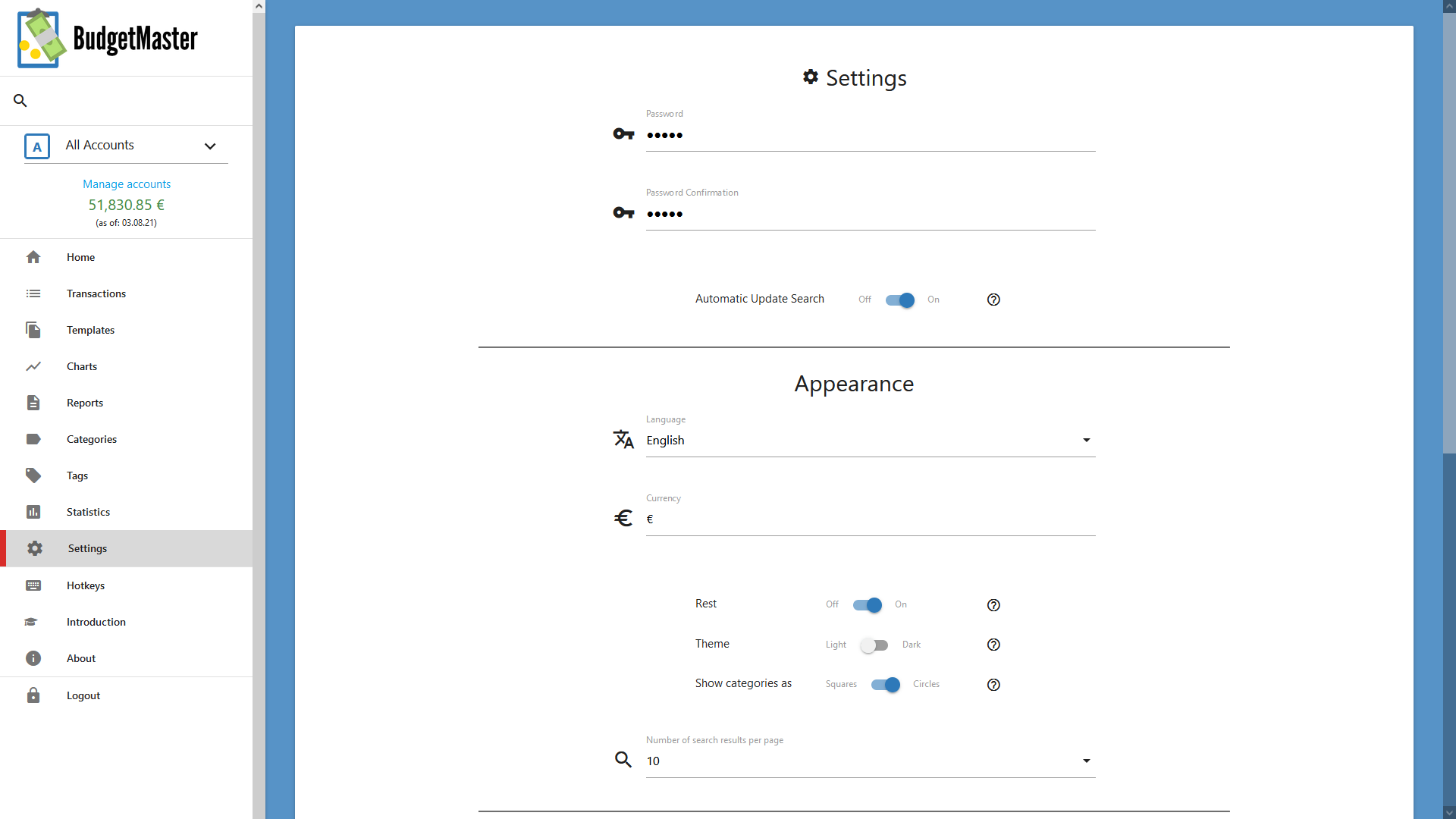Click the Introduction graduation cap icon
Screen dimensions: 1456x819
[31, 622]
